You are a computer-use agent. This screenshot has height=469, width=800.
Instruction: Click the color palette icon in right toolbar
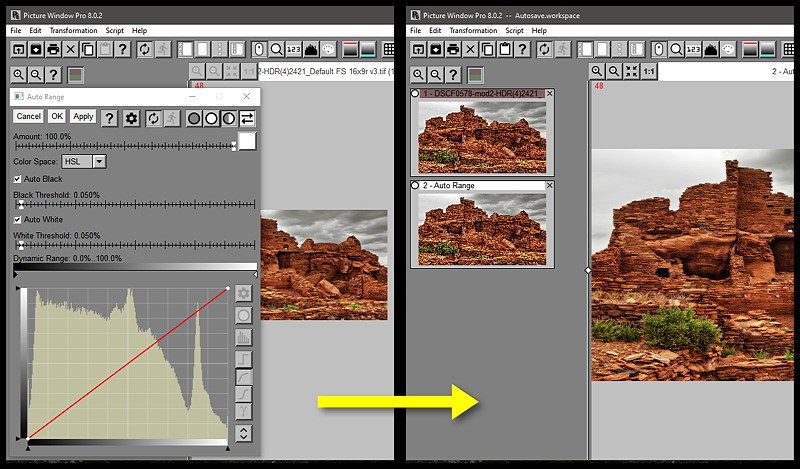(x=727, y=49)
